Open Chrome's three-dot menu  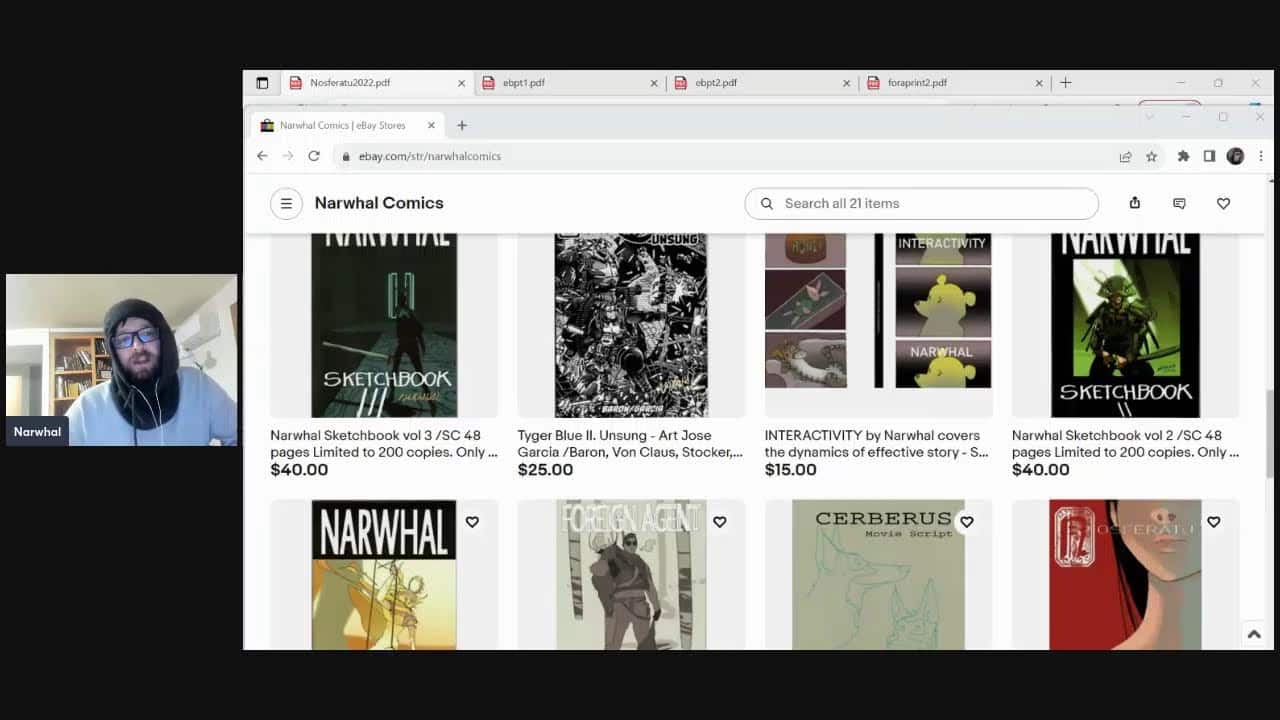(x=1260, y=156)
